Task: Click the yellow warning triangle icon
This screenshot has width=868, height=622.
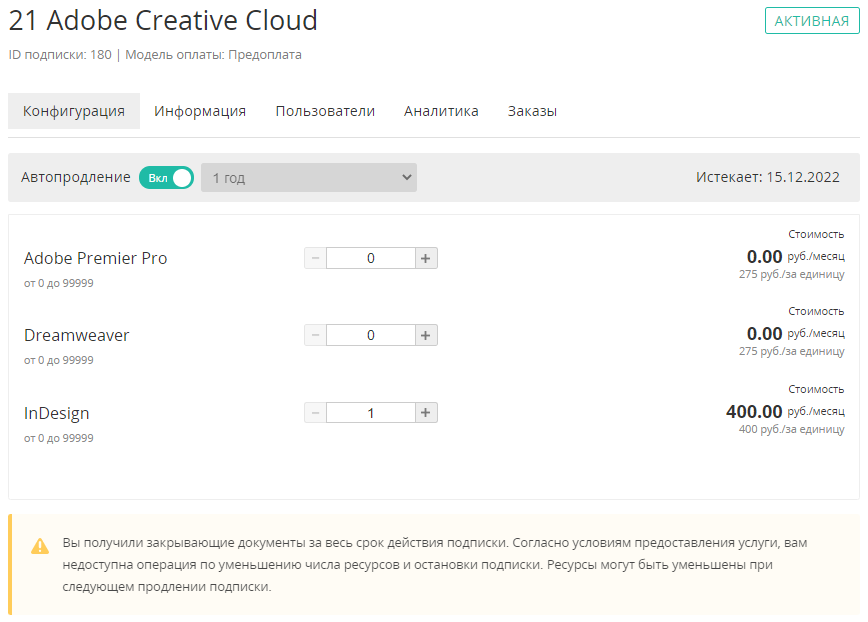Action: tap(40, 546)
